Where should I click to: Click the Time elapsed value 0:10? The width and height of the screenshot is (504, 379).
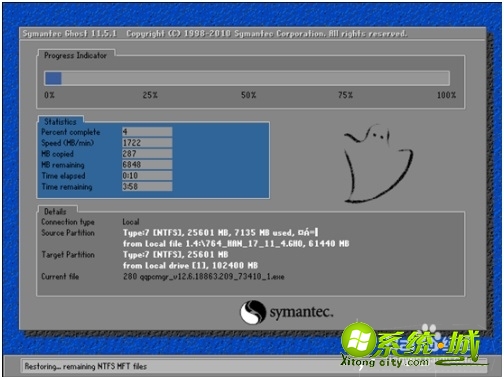coord(147,176)
